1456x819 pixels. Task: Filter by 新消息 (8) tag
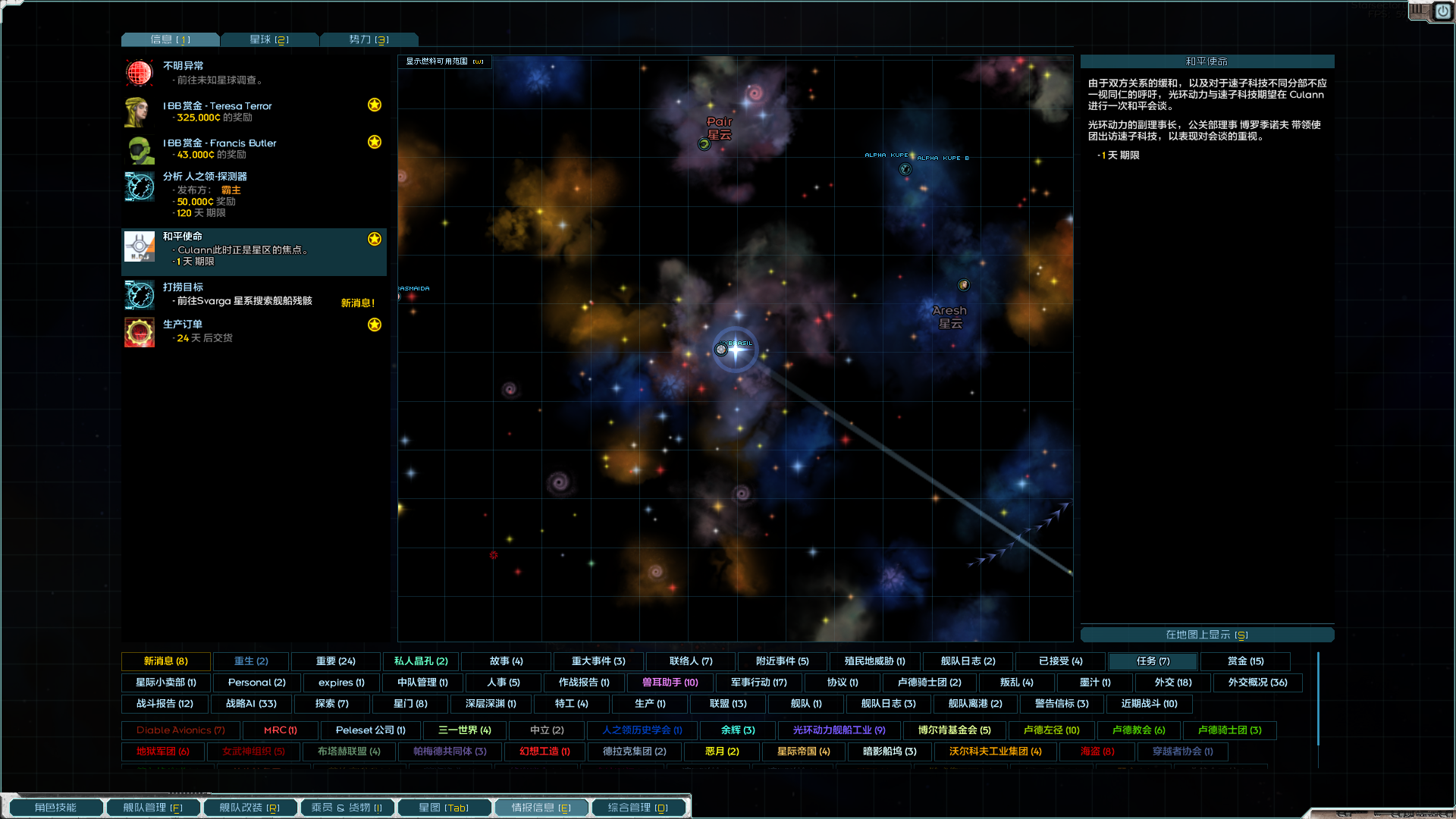coord(166,661)
